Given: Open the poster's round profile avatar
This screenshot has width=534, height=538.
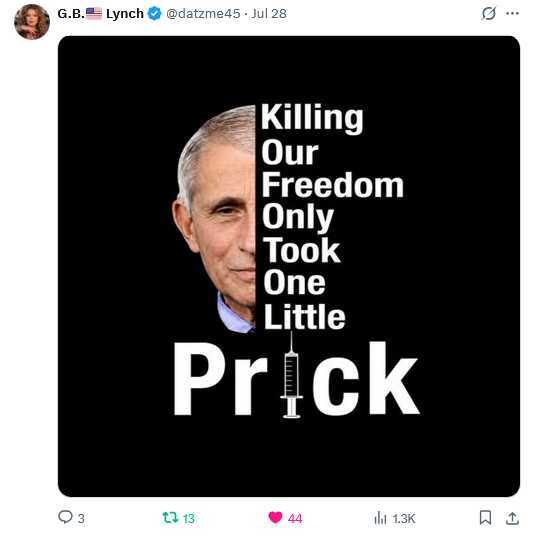Looking at the screenshot, I should point(32,22).
